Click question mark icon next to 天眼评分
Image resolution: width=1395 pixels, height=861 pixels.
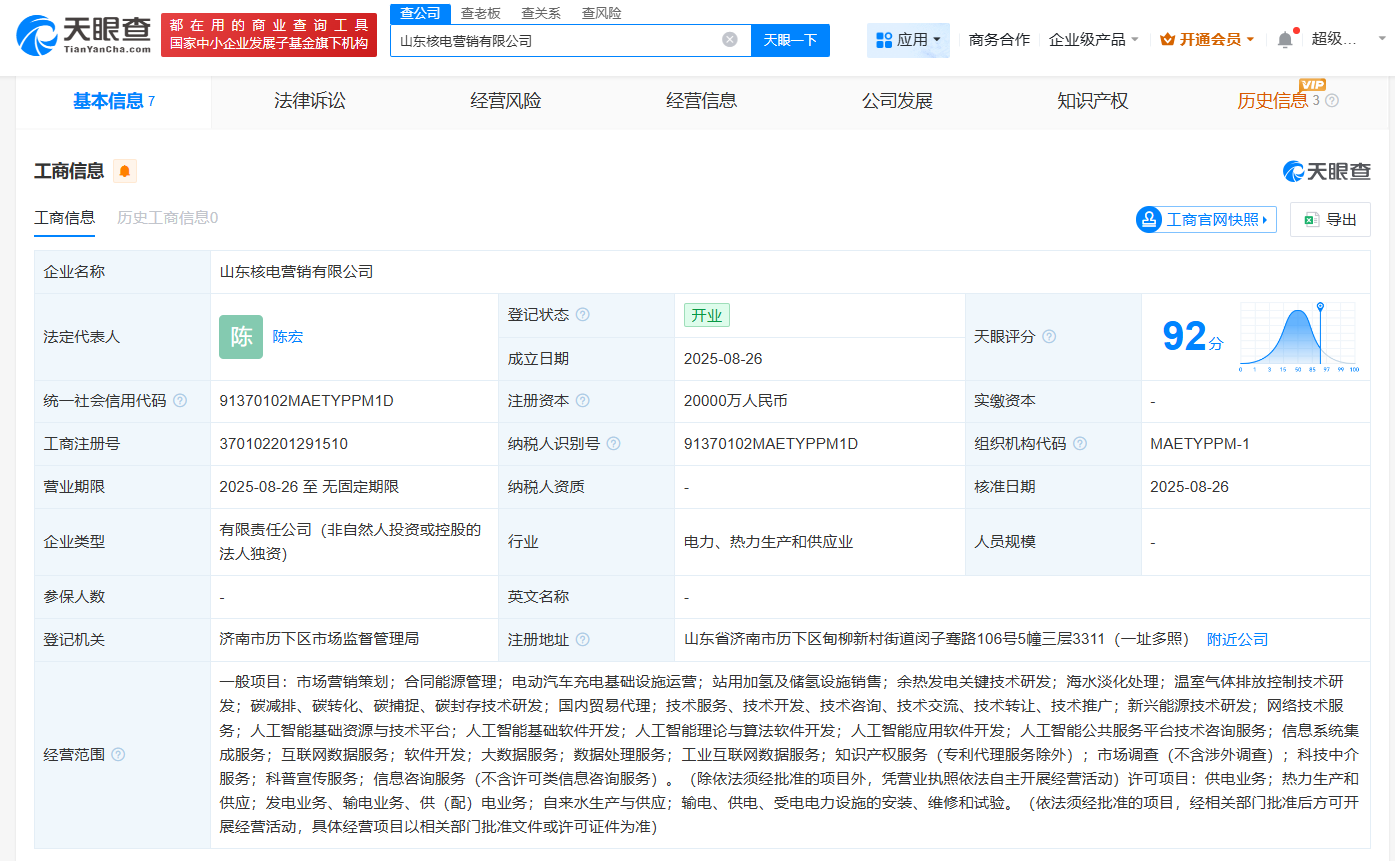click(1048, 337)
